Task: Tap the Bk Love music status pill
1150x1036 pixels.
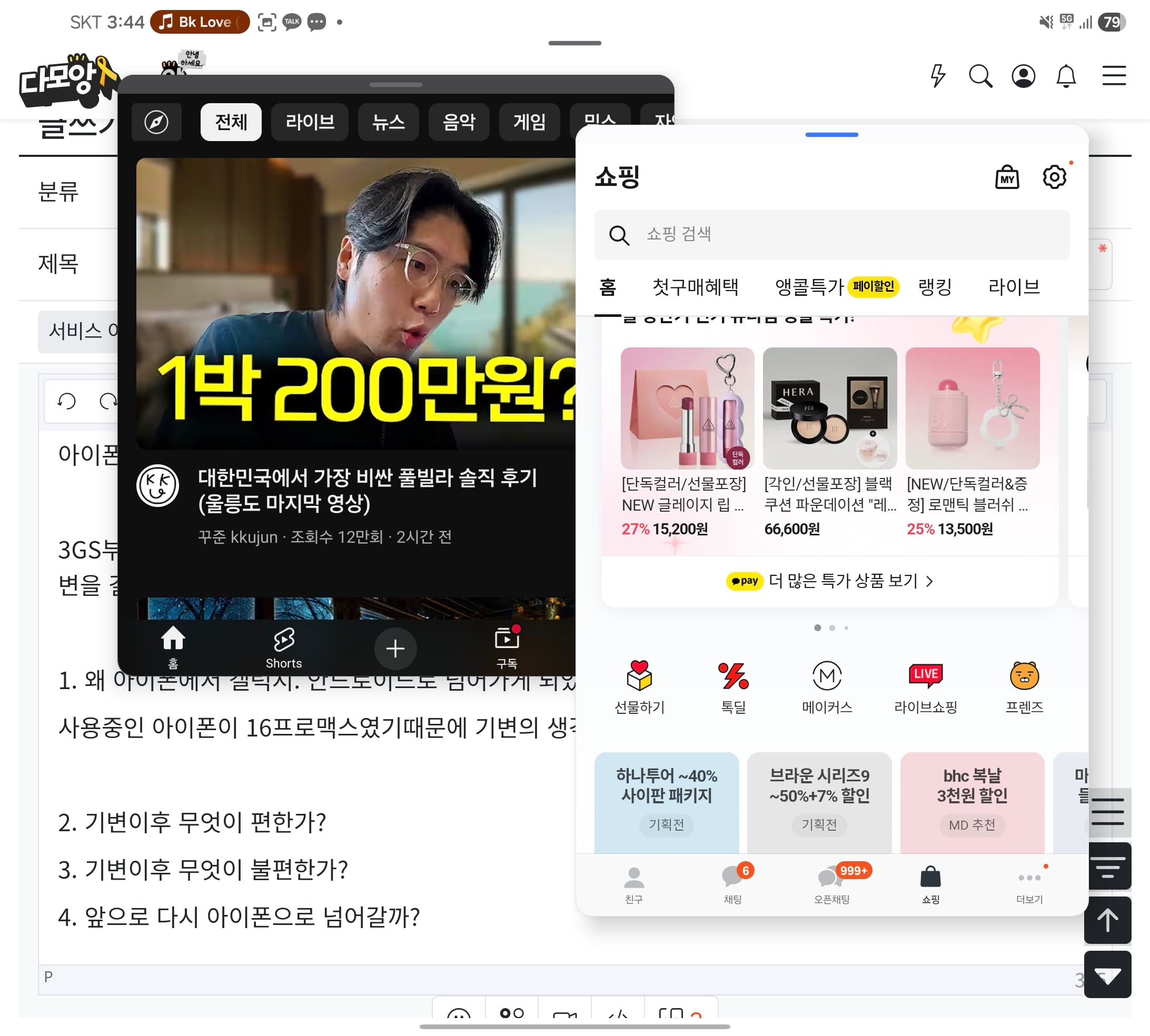Action: (200, 22)
